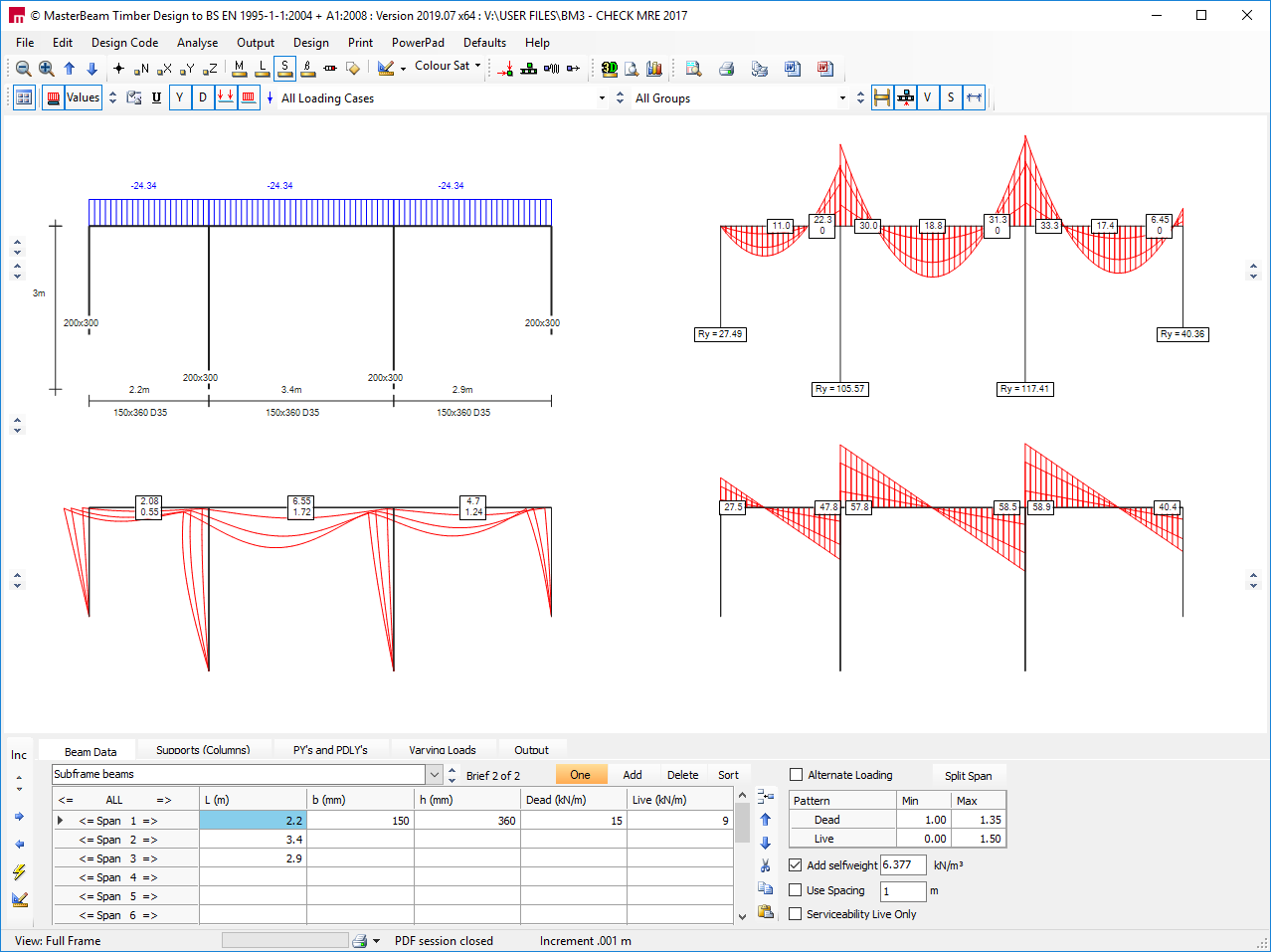Image resolution: width=1271 pixels, height=952 pixels.
Task: Open the Analyse menu
Action: (x=197, y=43)
